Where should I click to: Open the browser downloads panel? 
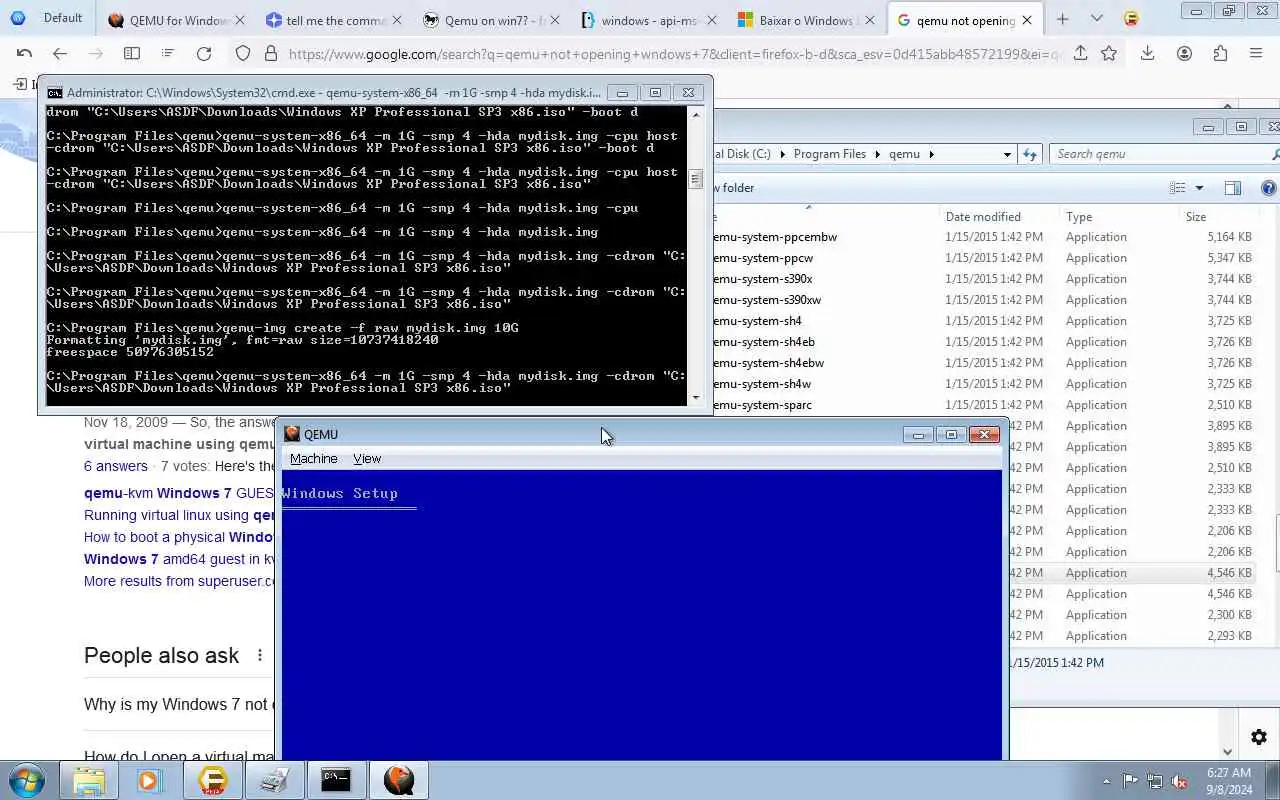click(x=1148, y=54)
